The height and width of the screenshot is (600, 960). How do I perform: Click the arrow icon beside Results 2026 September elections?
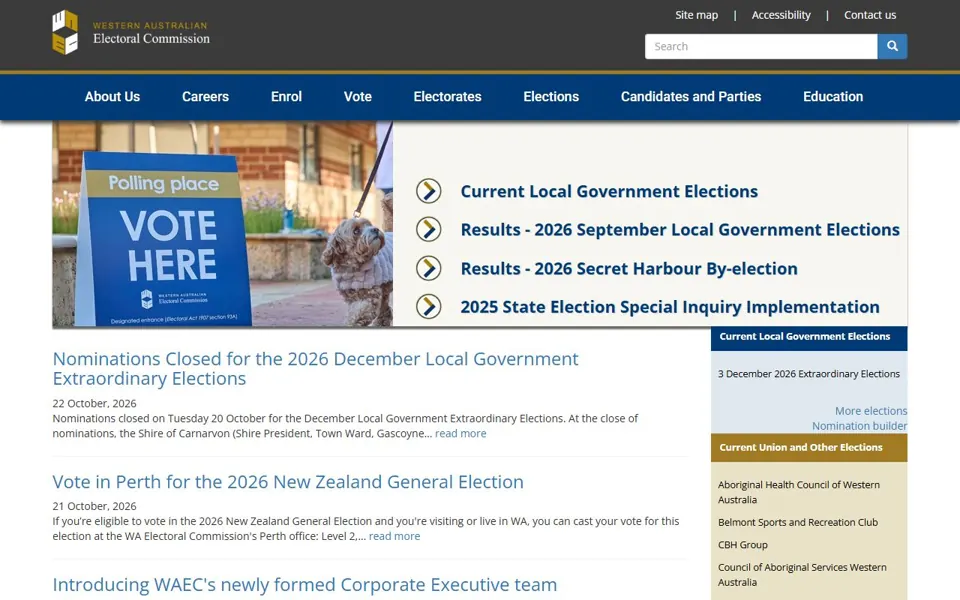pyautogui.click(x=429, y=230)
